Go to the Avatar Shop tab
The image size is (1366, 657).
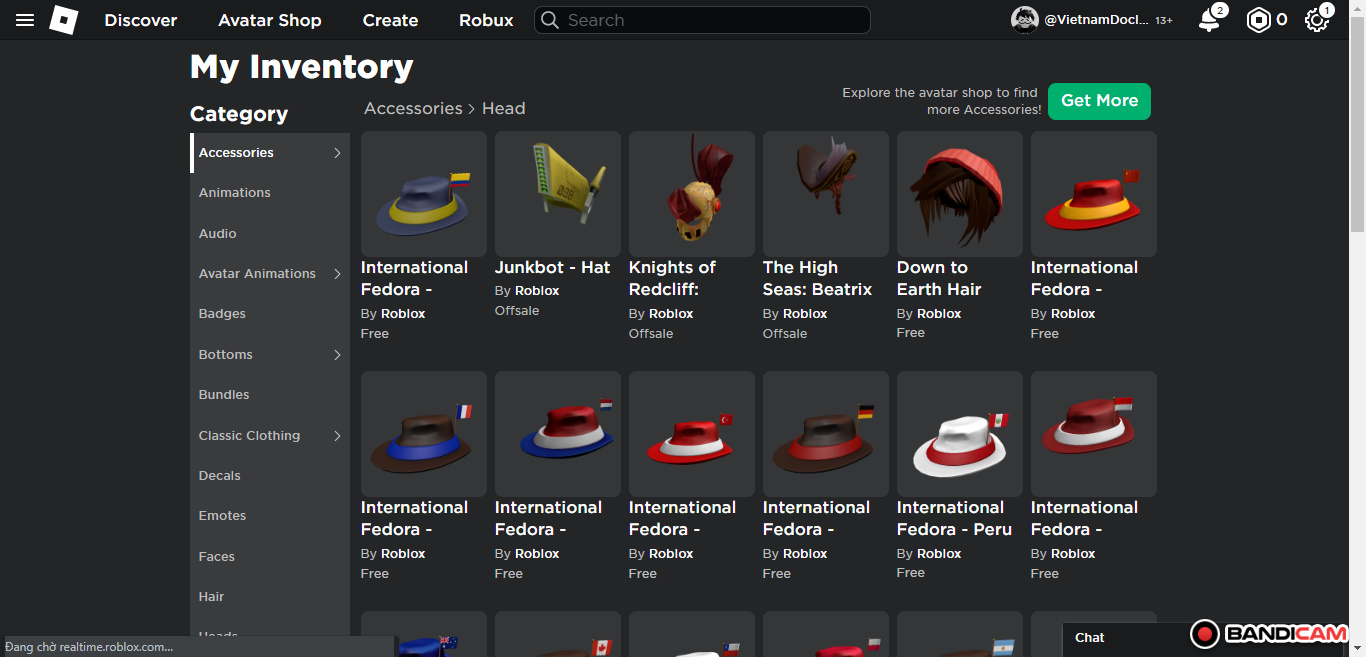coord(270,20)
